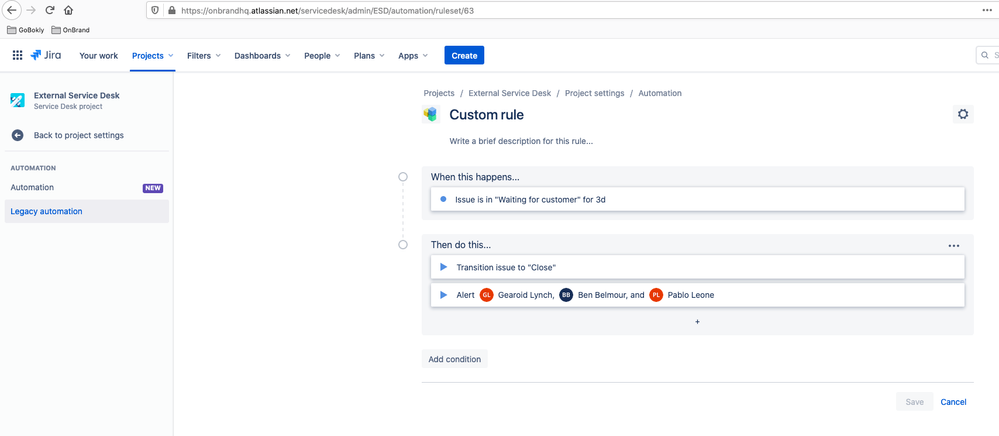Viewport: 999px width, 436px height.
Task: Click the Gearoid Lynch GL avatar
Action: (487, 295)
